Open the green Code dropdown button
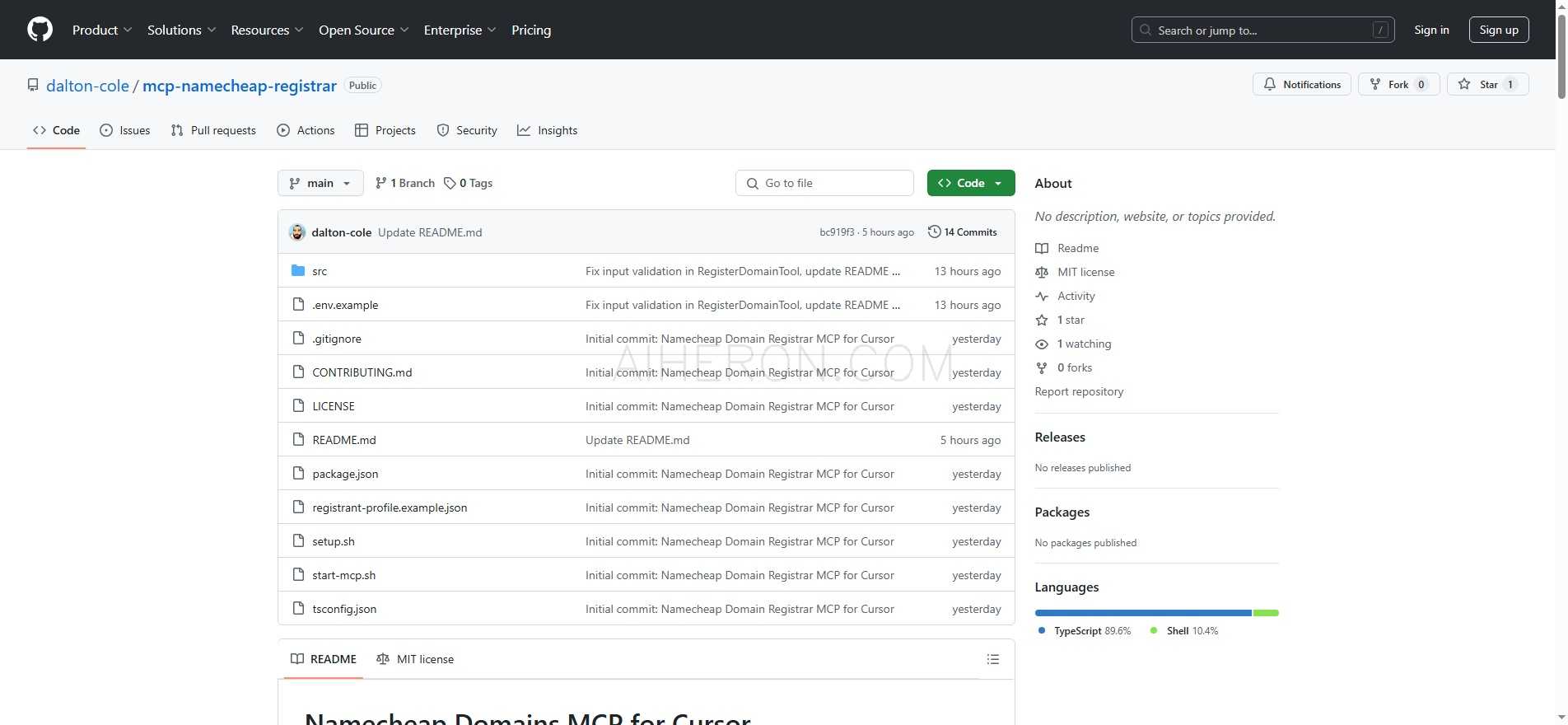 (x=971, y=183)
